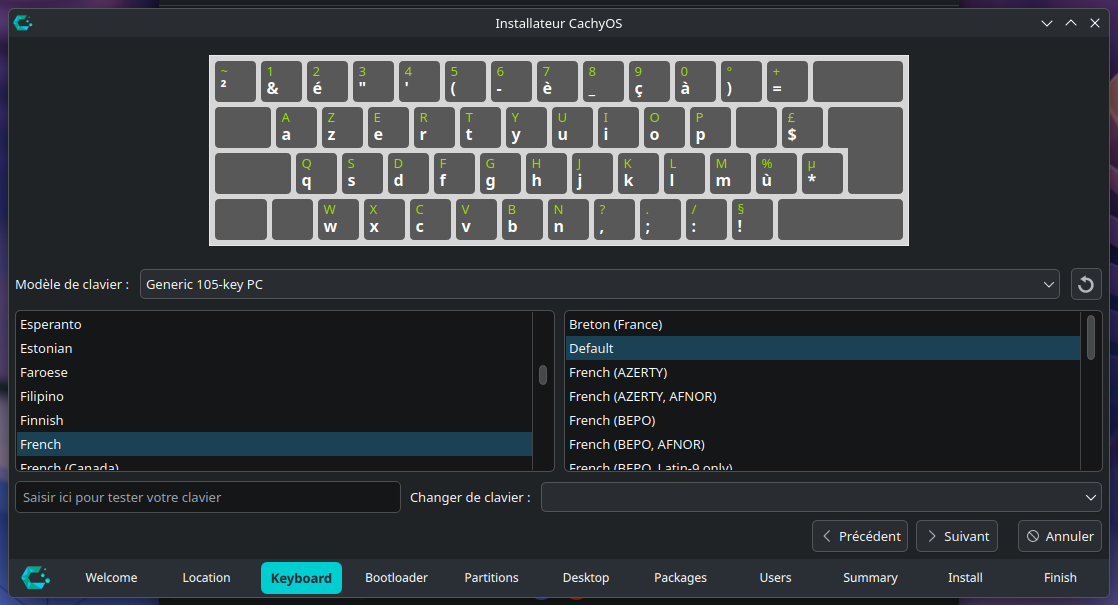This screenshot has width=1118, height=605.
Task: Cancel installation with Annuler button
Action: [x=1060, y=536]
